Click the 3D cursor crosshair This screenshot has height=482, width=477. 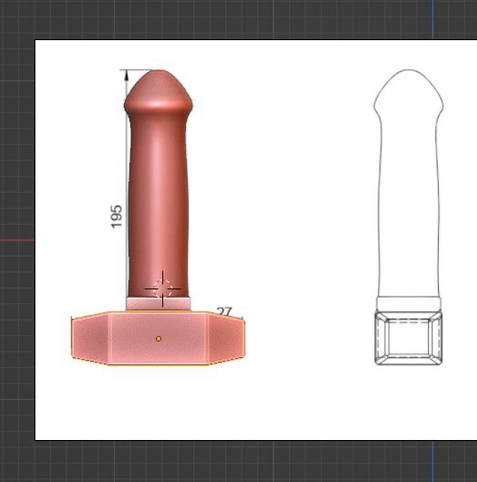click(x=163, y=289)
